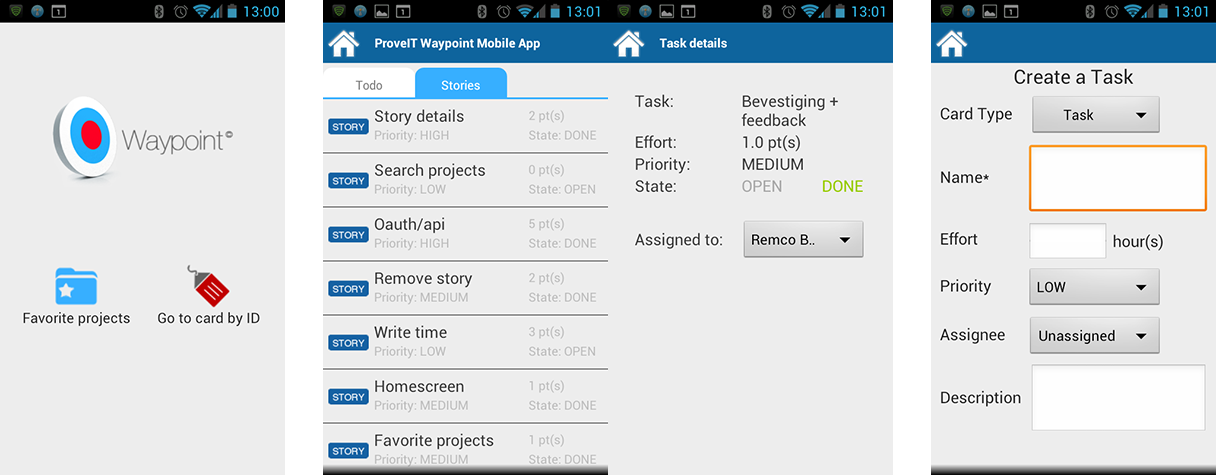Tap STORY badge next to Oauth/api

[x=348, y=235]
